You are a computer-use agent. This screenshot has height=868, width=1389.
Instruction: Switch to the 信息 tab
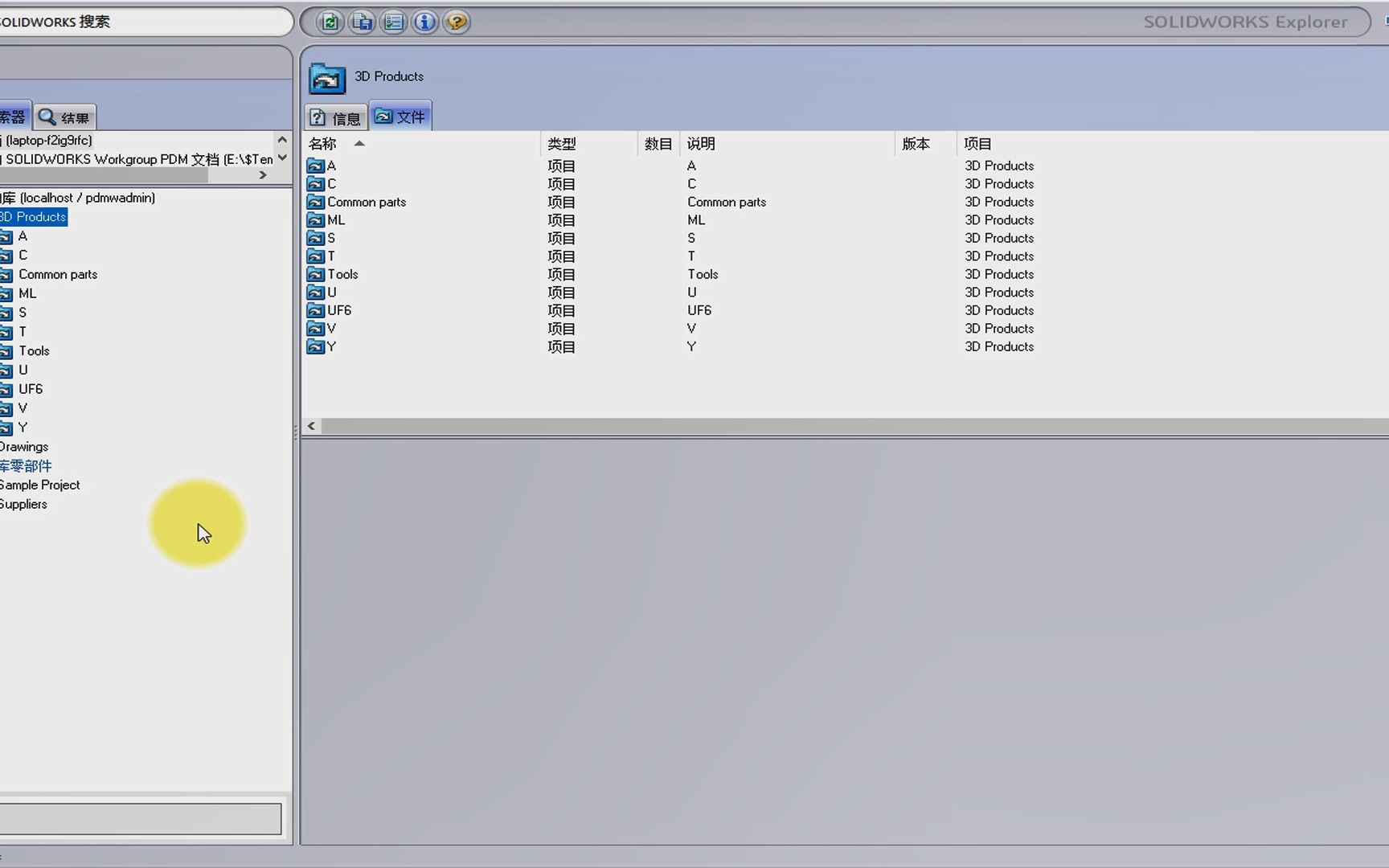click(336, 118)
